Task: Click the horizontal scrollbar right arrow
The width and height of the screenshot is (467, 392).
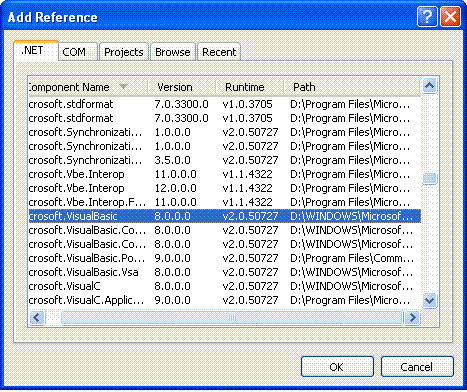Action: [x=412, y=317]
